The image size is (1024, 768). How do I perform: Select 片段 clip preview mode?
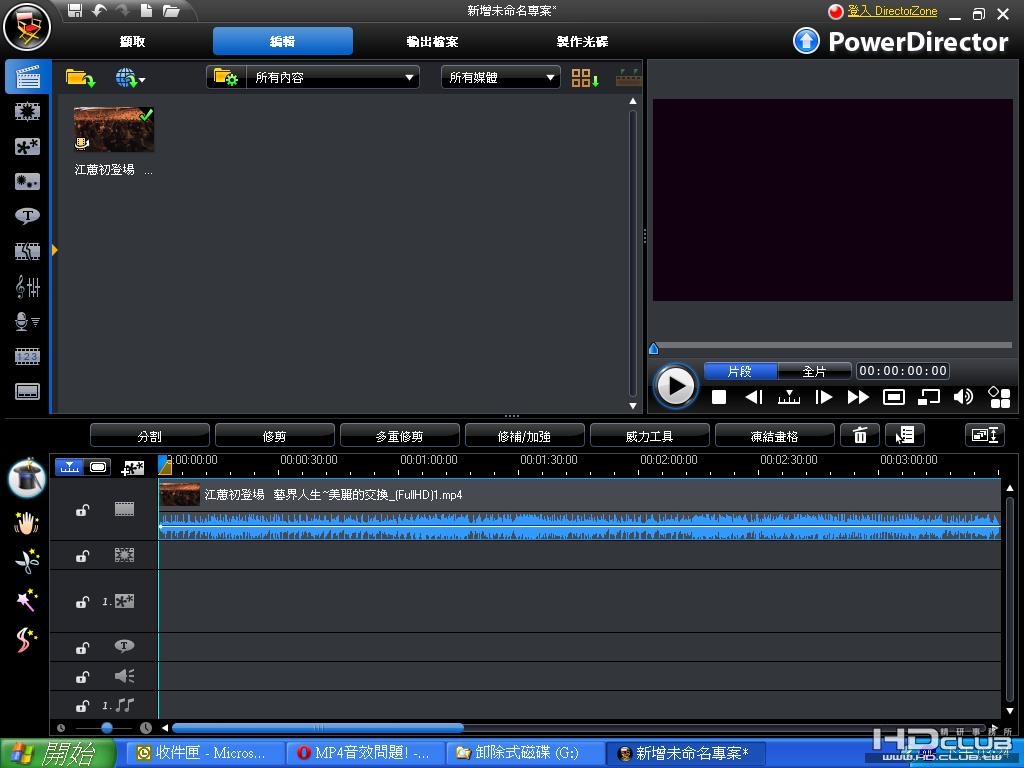point(741,371)
